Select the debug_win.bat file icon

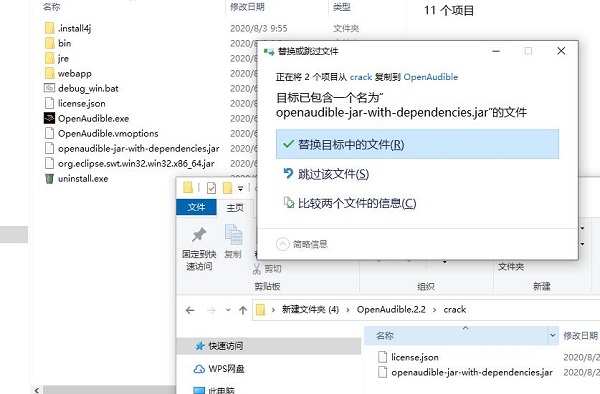point(49,88)
